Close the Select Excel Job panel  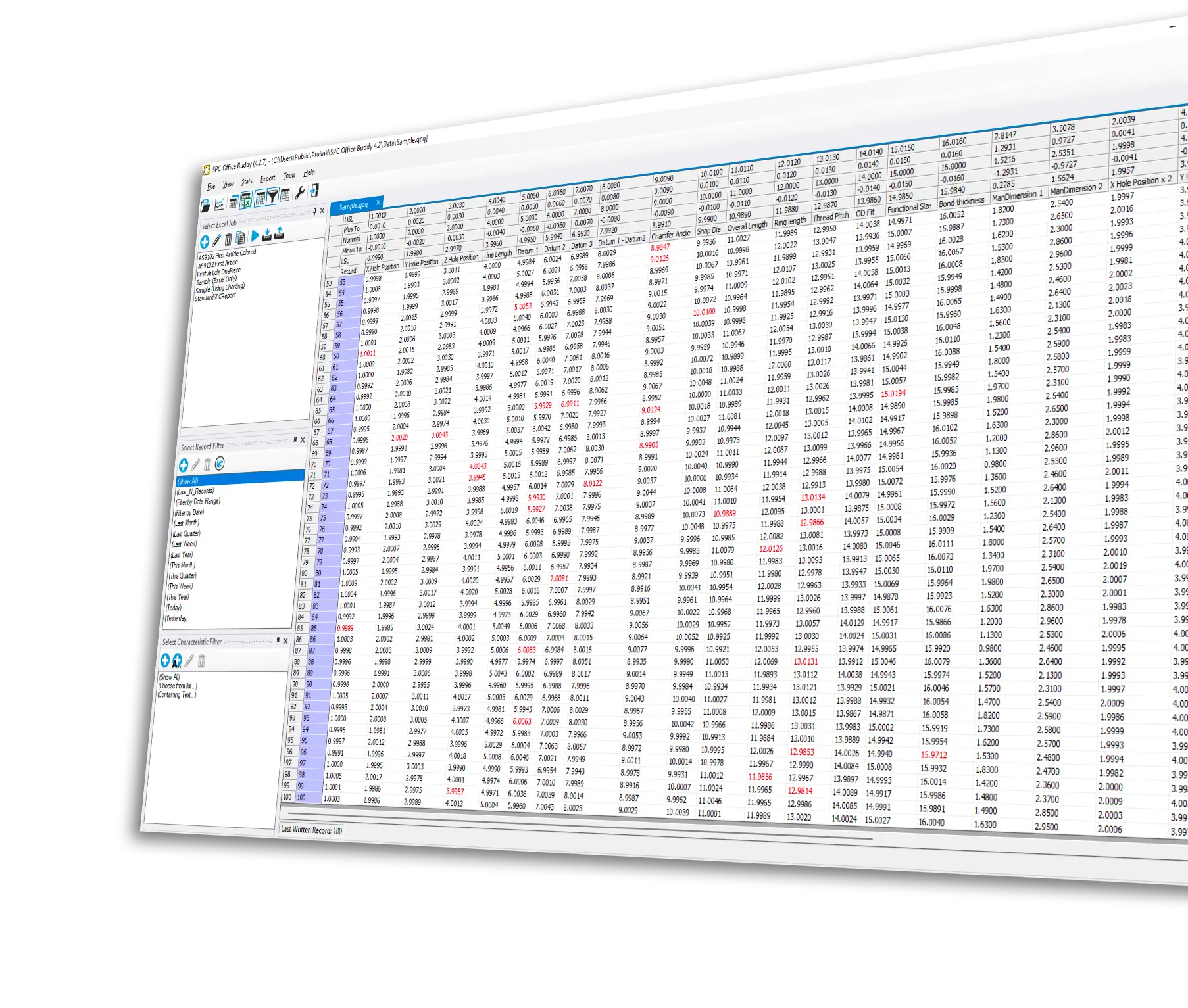322,210
